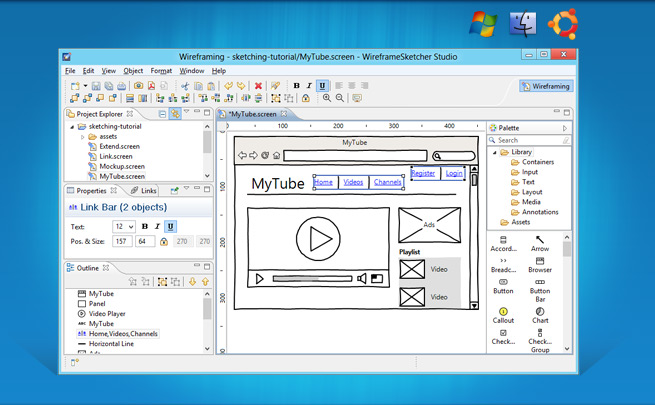Click the Save icon in main toolbar
The height and width of the screenshot is (405, 655).
pos(95,86)
